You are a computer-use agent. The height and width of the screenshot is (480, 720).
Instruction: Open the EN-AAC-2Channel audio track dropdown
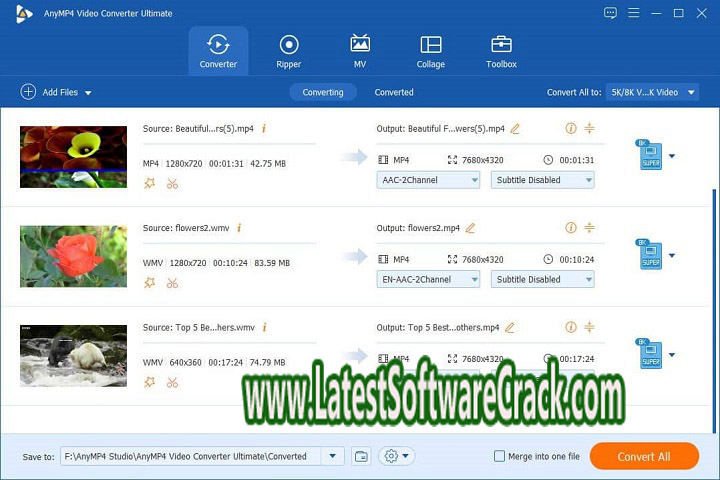(428, 279)
